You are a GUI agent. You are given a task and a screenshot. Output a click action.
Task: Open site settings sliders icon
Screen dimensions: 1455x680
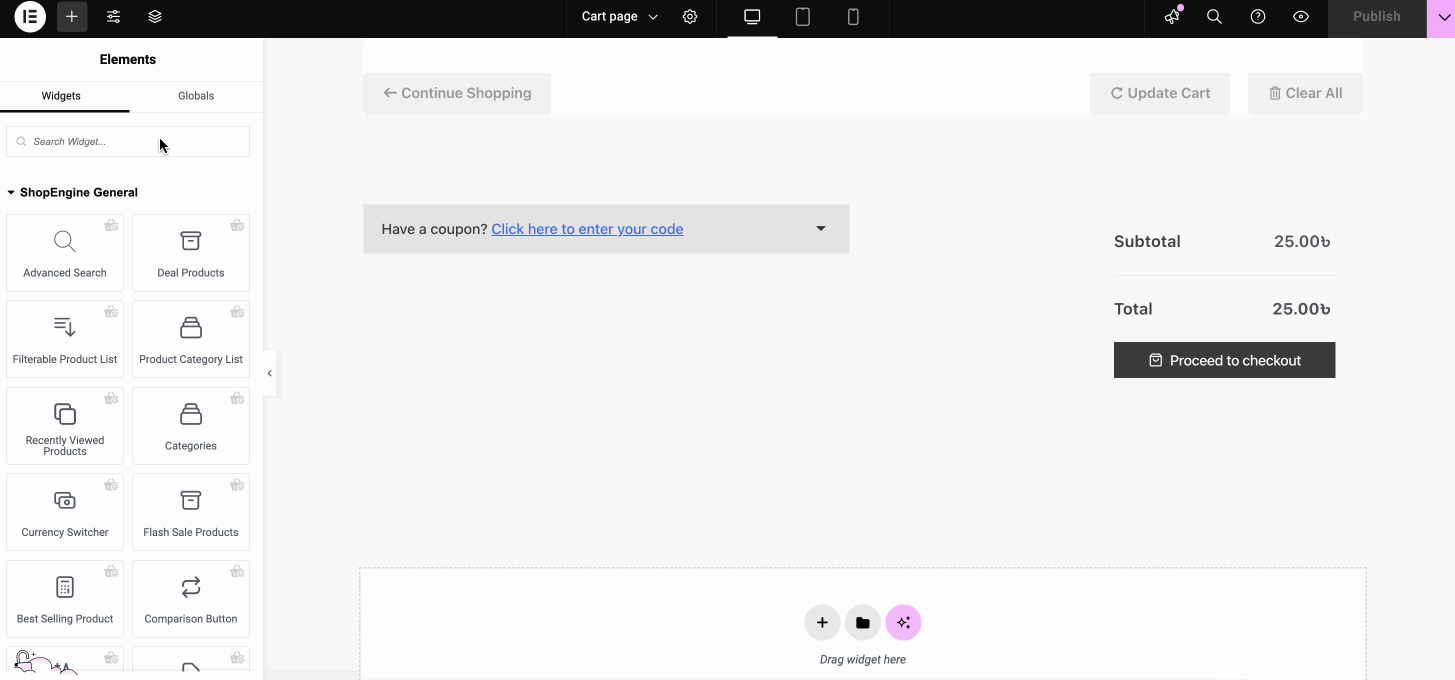coord(114,17)
